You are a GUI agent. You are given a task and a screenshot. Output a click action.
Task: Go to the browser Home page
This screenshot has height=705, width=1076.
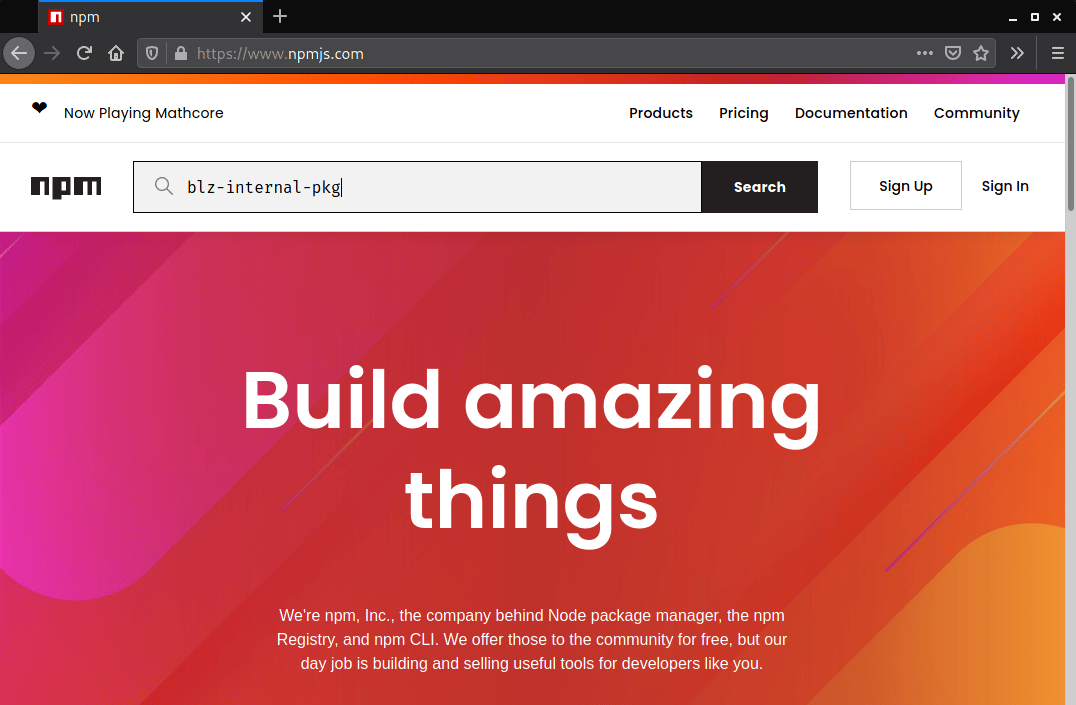[116, 54]
